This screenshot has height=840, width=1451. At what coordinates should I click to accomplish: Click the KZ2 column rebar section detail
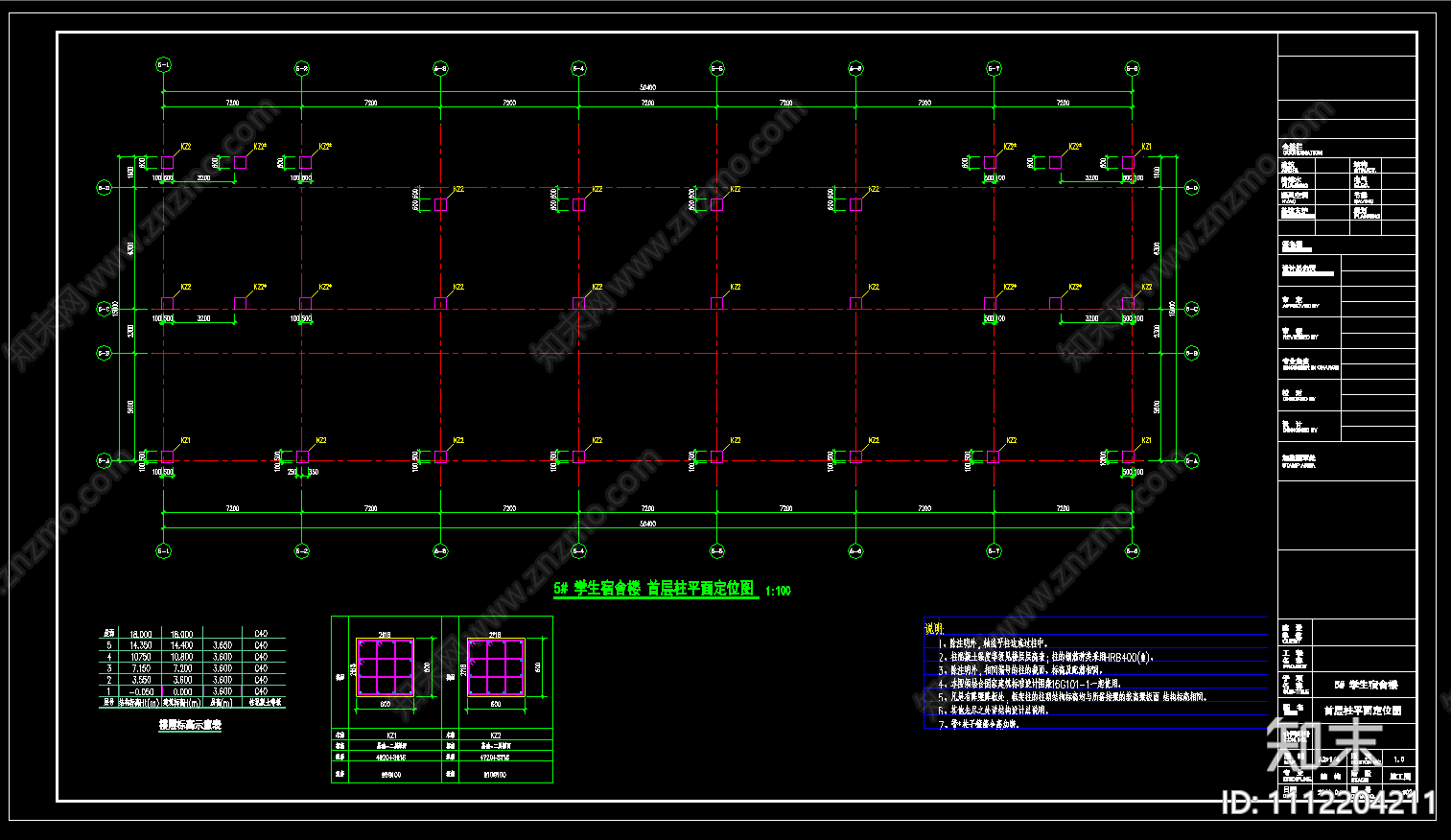[x=496, y=667]
